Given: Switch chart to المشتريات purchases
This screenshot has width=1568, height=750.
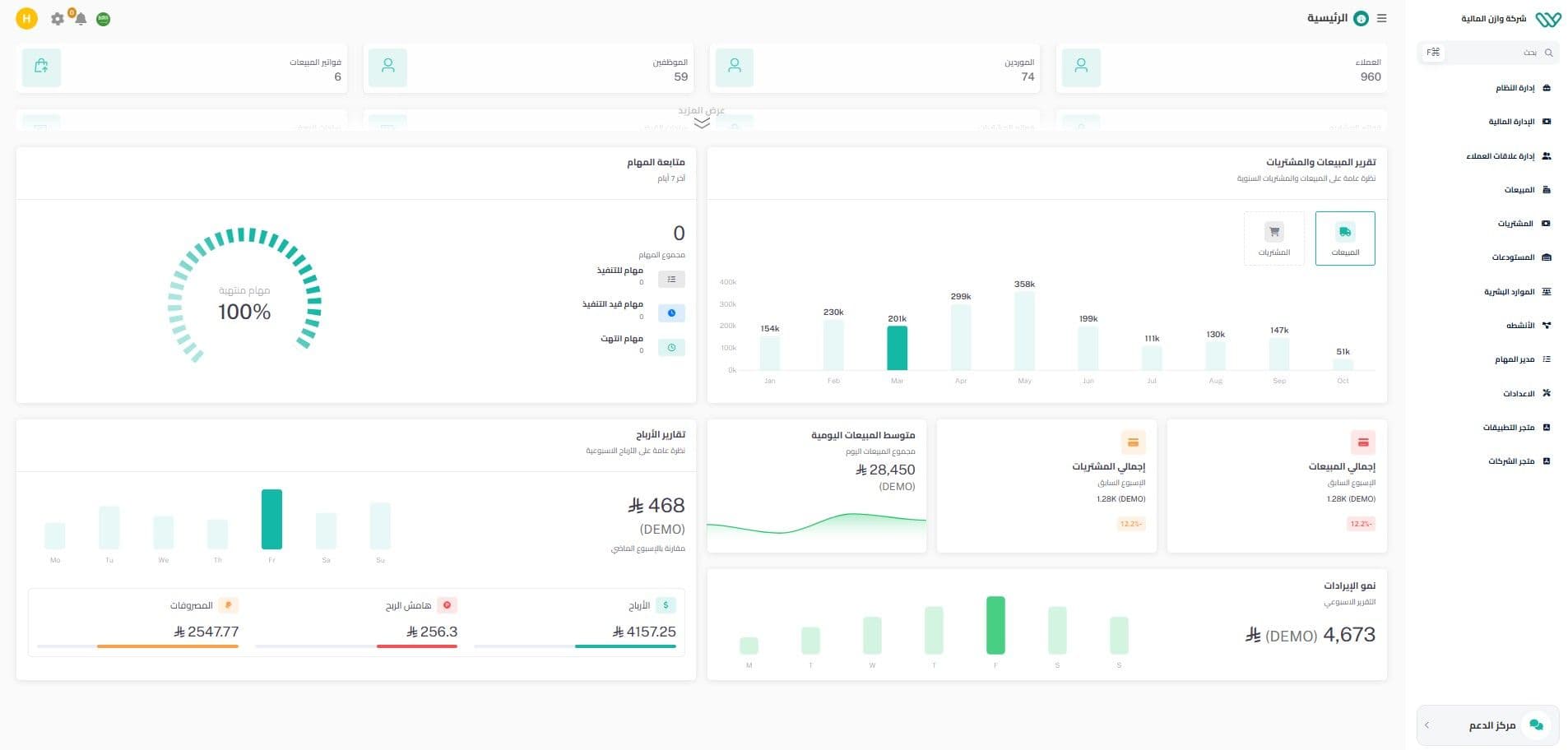Looking at the screenshot, I should [1273, 238].
